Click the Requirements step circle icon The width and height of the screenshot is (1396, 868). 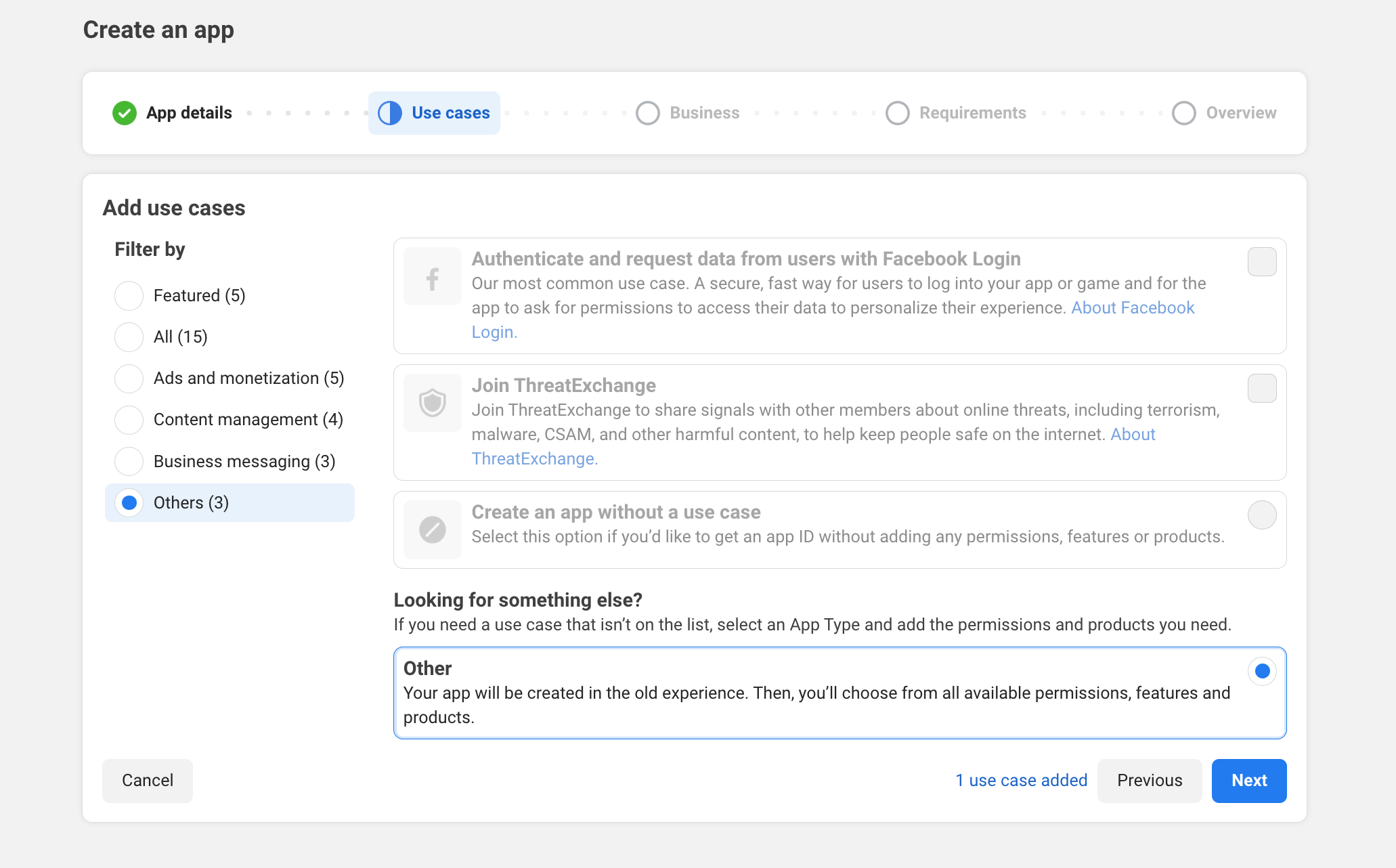(898, 113)
